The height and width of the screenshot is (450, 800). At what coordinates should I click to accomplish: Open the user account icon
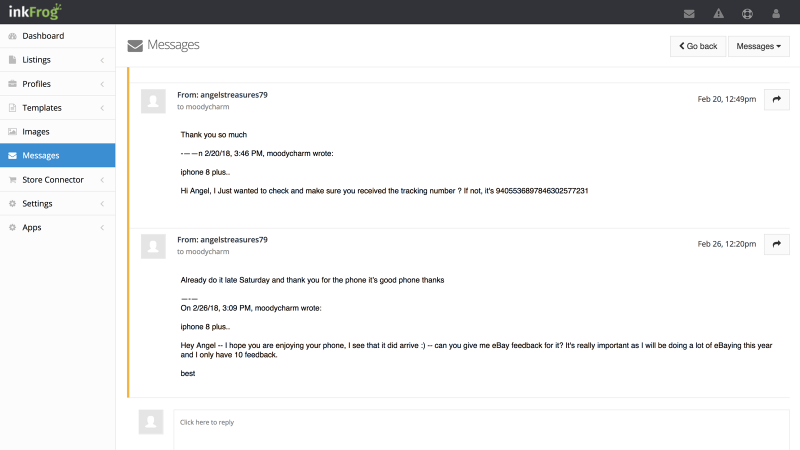[x=776, y=14]
